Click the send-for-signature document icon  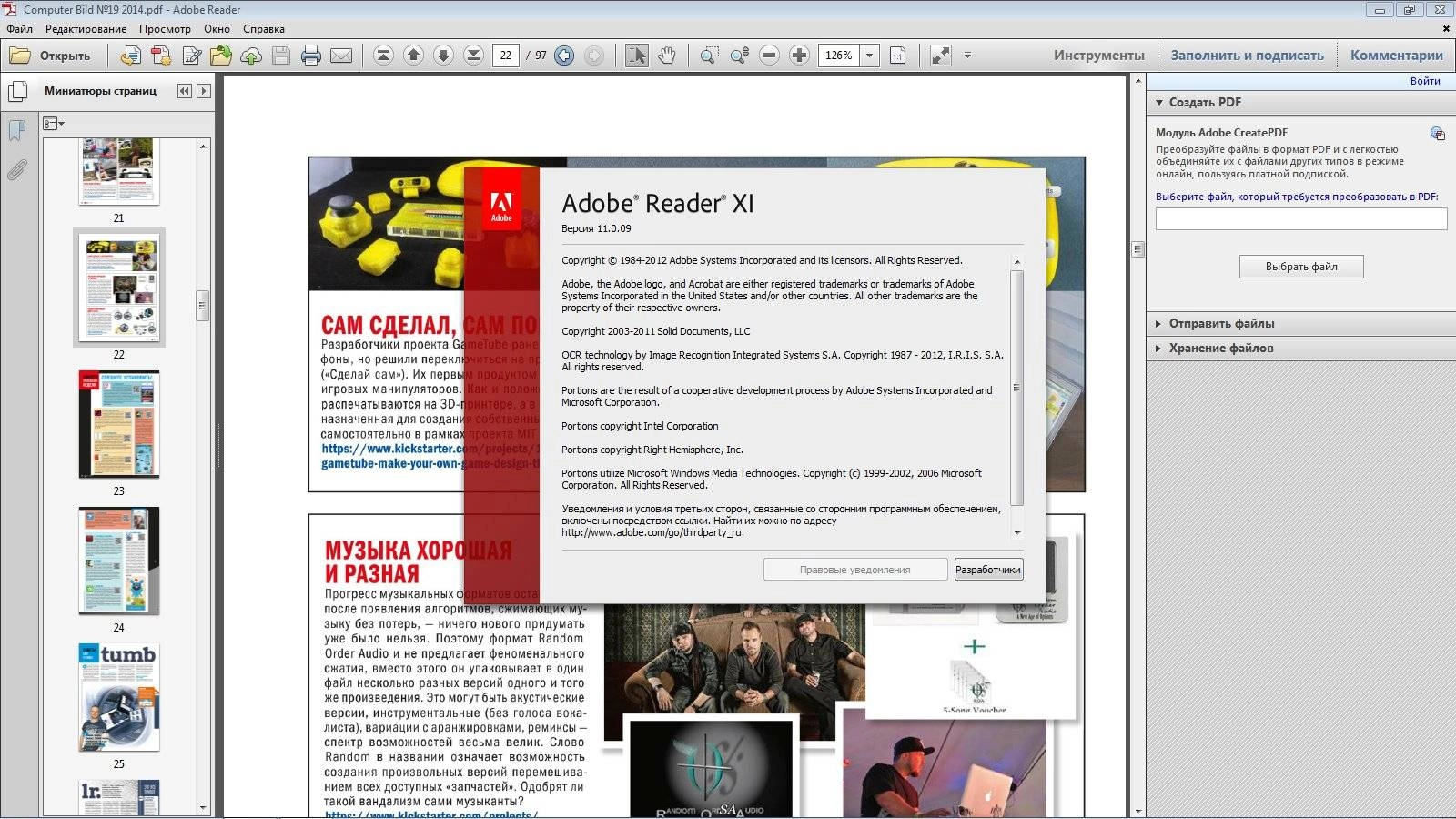pyautogui.click(x=131, y=56)
